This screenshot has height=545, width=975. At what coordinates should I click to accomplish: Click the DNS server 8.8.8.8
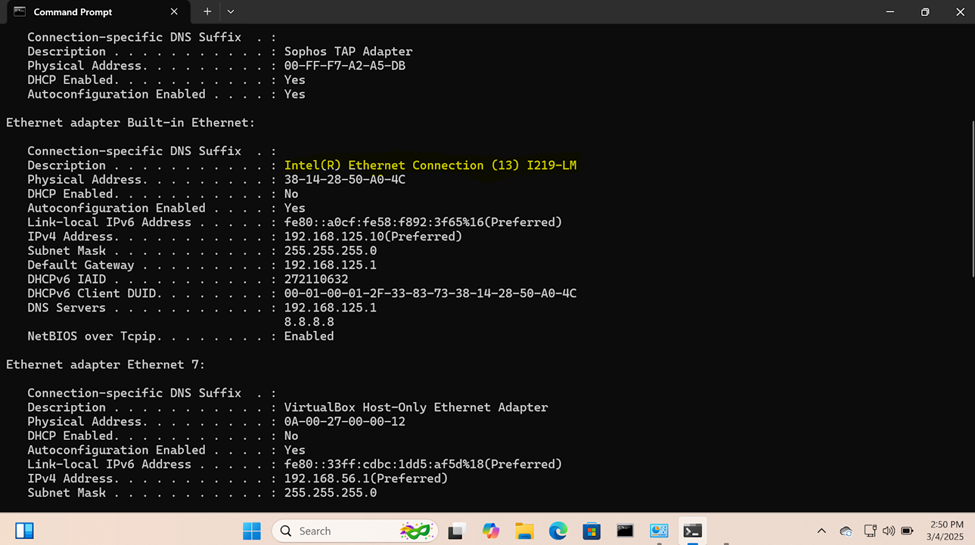(x=309, y=322)
